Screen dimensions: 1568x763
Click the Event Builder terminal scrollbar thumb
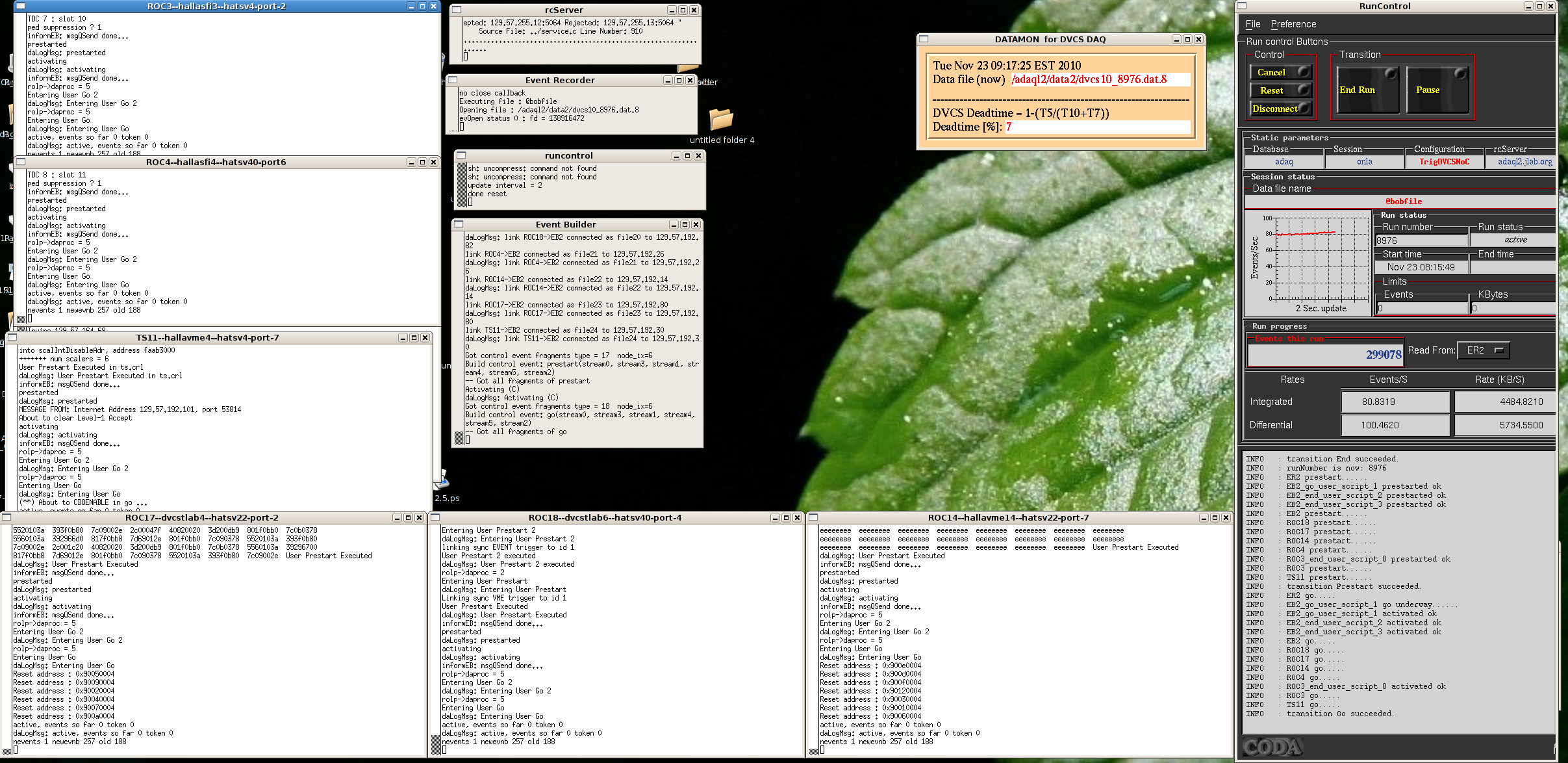459,439
